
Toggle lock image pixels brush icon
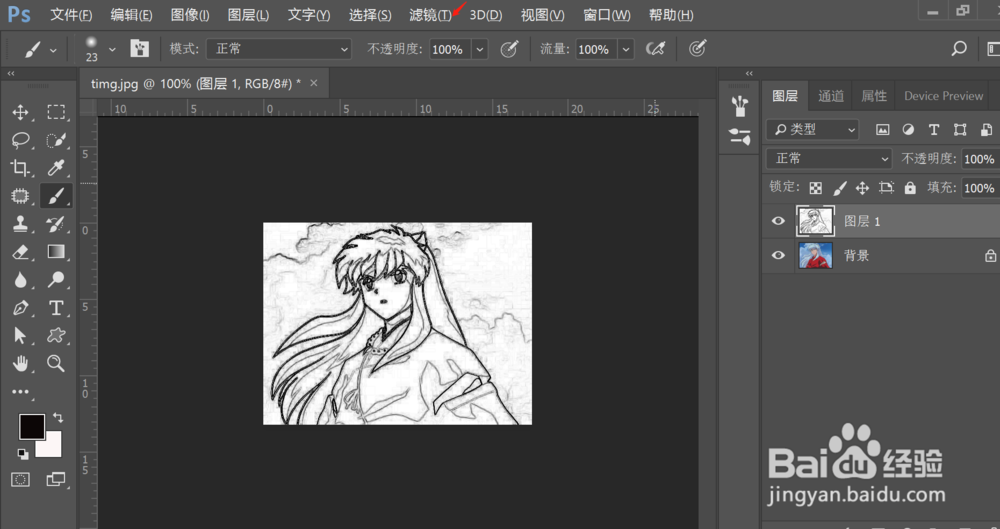coord(840,188)
